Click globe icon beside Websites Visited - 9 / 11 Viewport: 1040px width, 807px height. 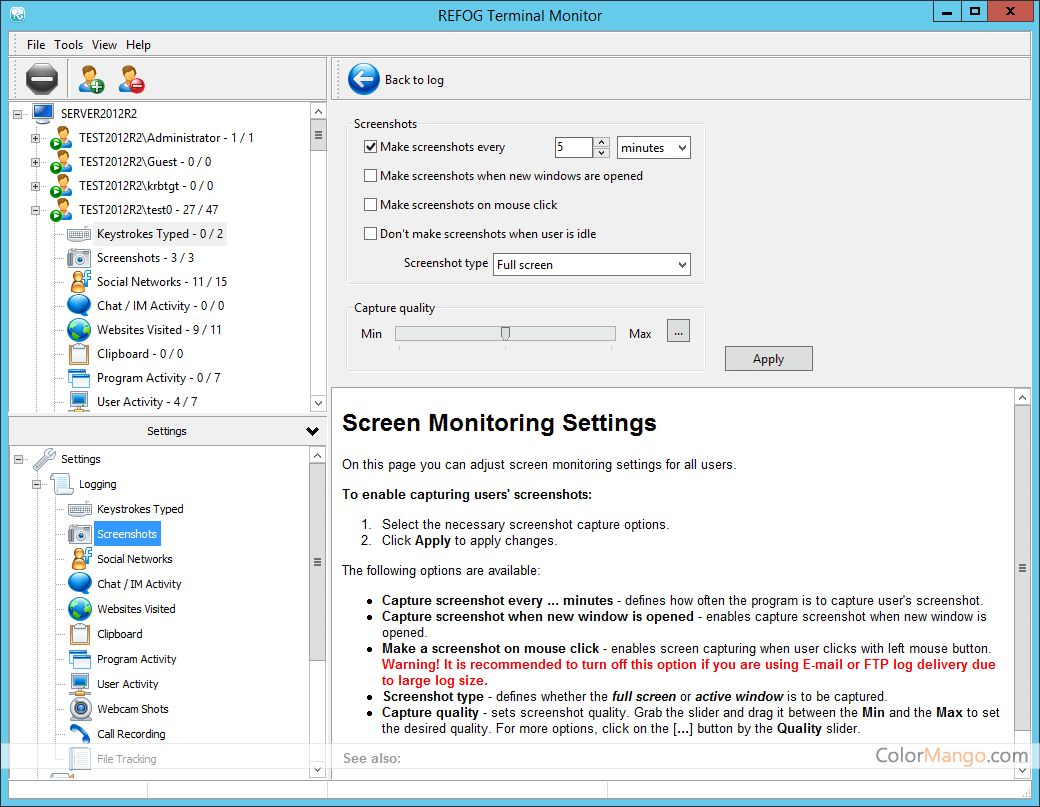[79, 330]
